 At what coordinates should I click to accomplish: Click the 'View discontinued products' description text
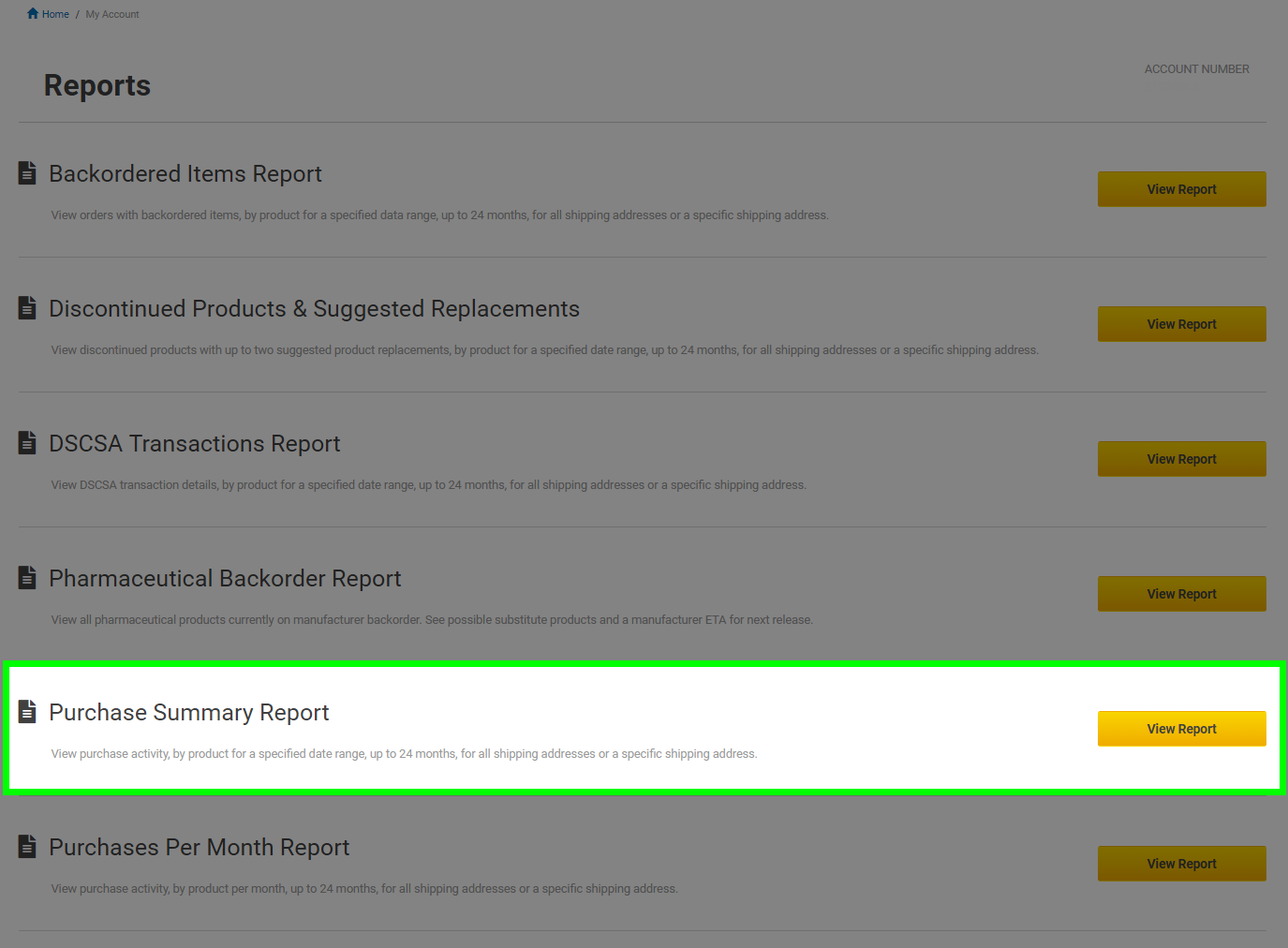coord(544,350)
